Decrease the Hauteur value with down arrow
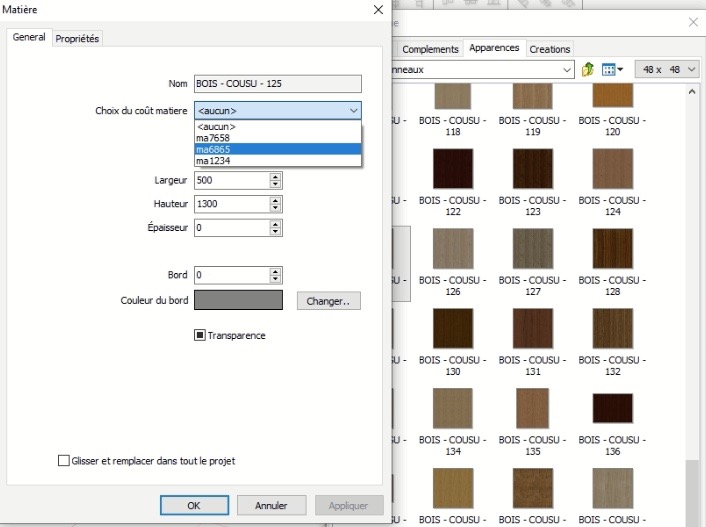The width and height of the screenshot is (706, 527). tap(275, 208)
